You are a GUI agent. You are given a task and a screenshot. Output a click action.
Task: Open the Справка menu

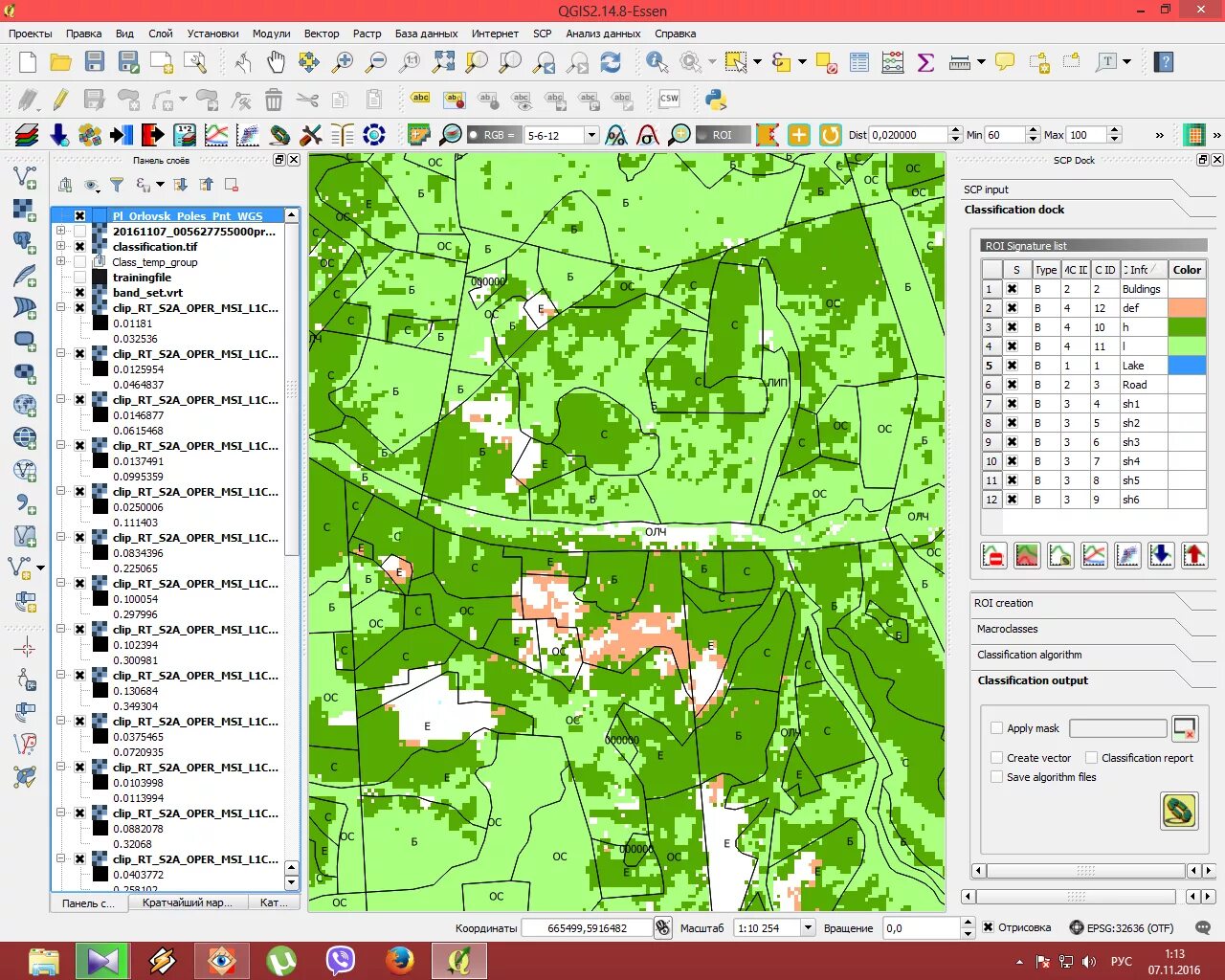click(x=676, y=33)
